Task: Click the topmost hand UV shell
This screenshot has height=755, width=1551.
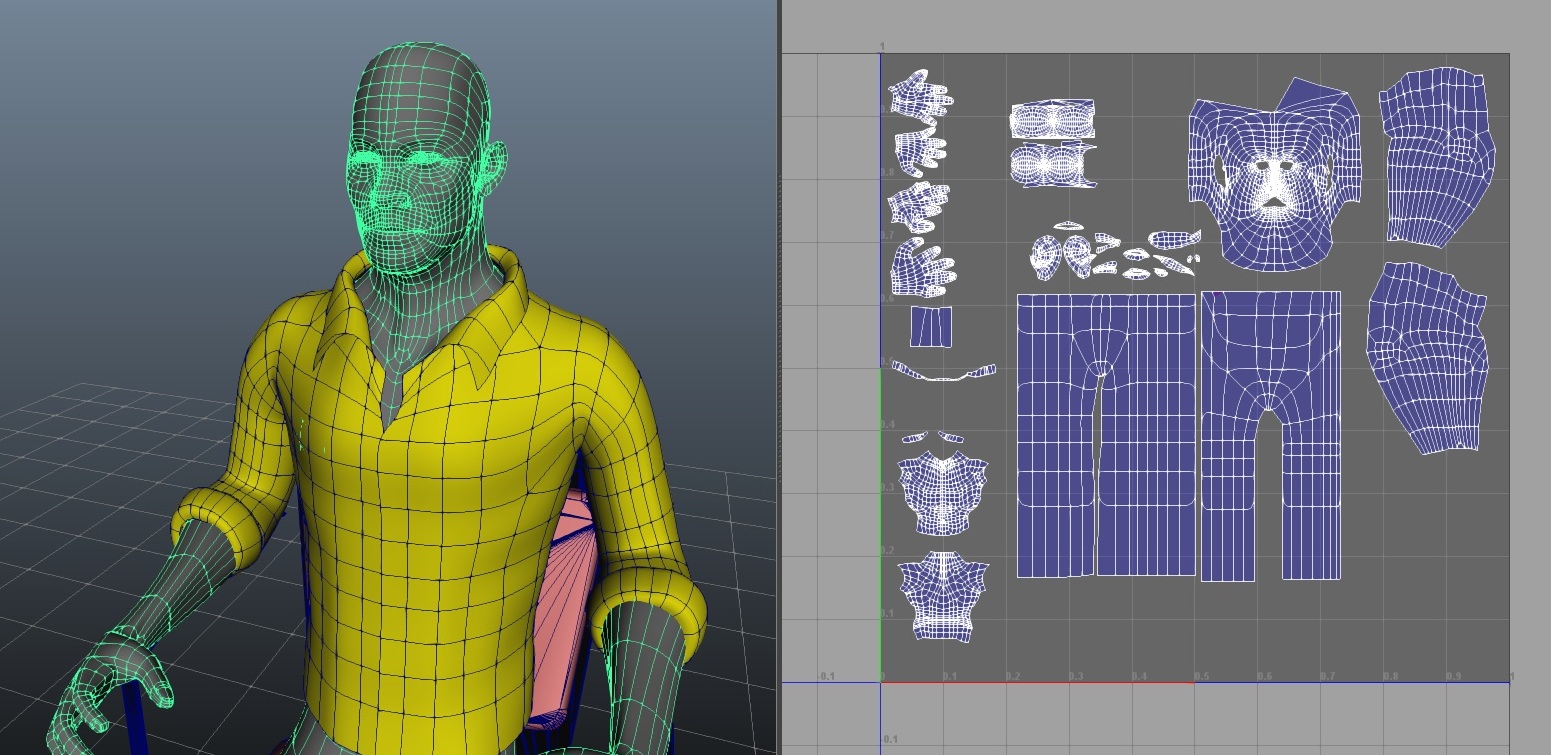Action: click(921, 95)
